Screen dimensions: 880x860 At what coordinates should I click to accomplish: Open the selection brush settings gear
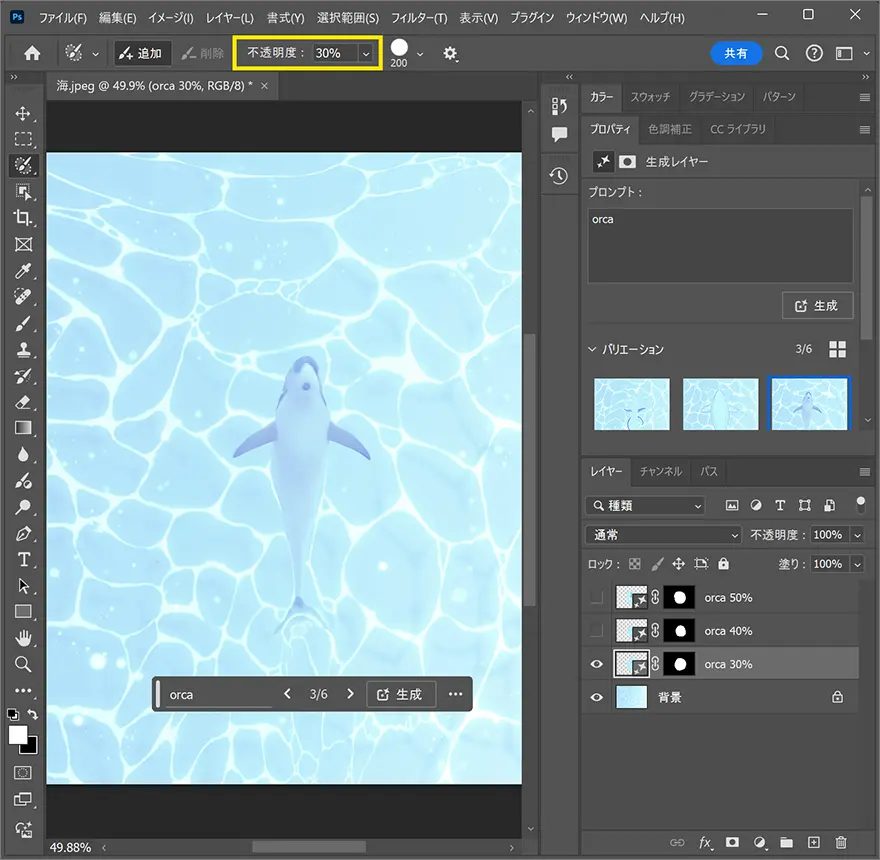pos(450,53)
